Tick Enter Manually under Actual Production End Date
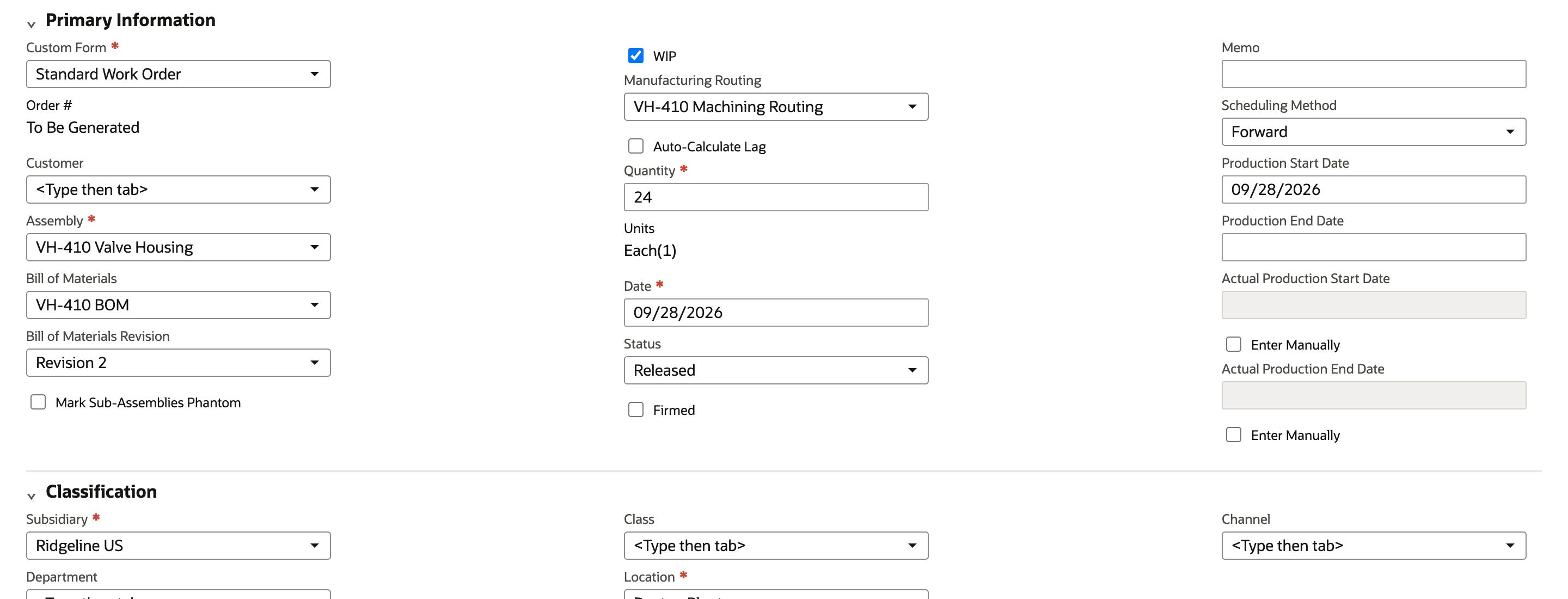Screen dimensions: 1568x599 [1233, 435]
